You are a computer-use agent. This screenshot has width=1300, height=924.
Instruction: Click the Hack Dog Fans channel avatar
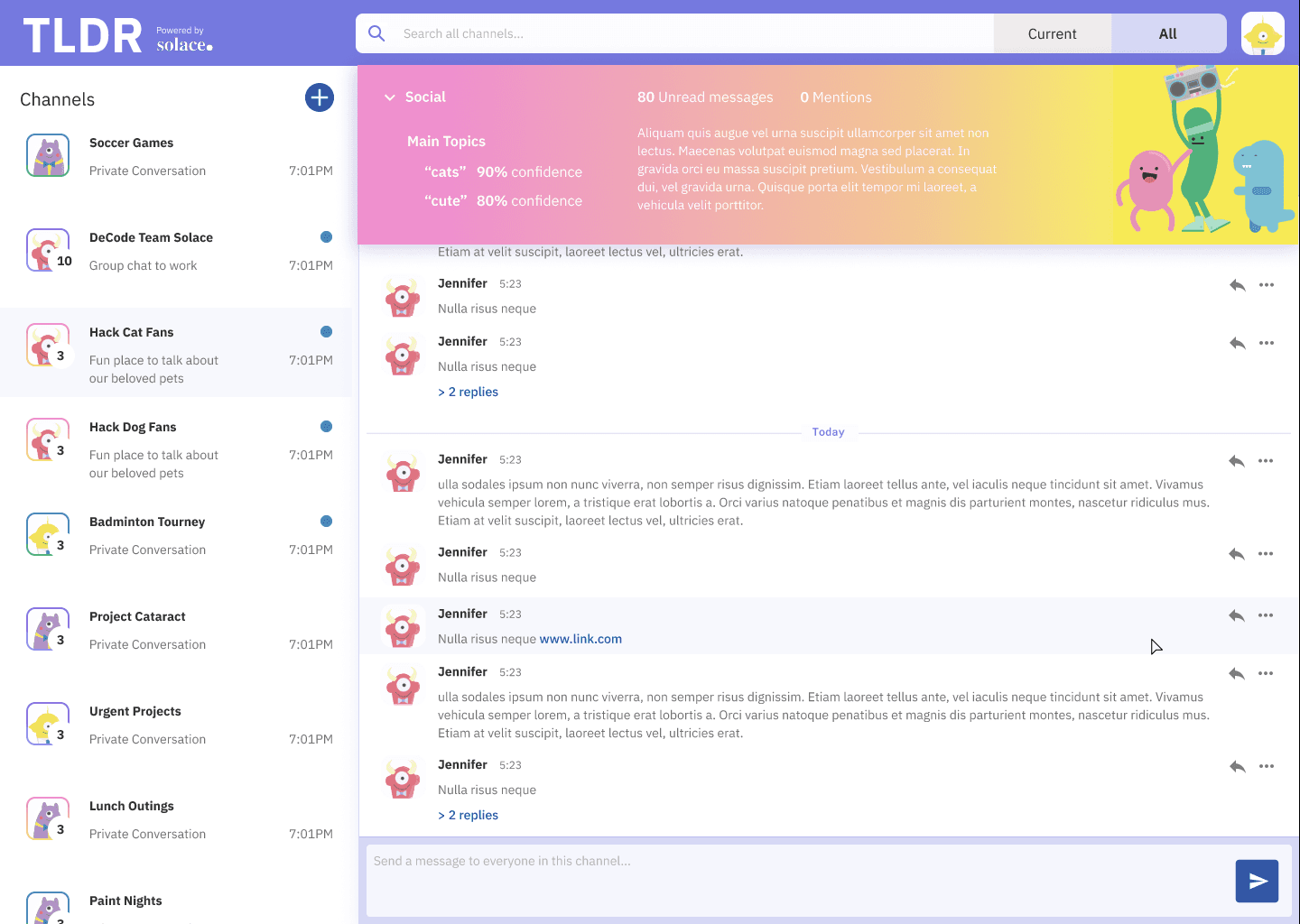click(x=48, y=439)
